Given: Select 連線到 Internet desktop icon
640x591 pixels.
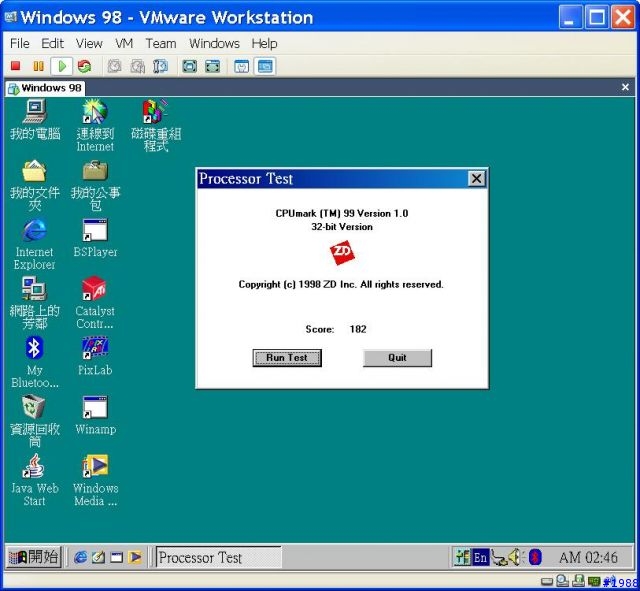Looking at the screenshot, I should pos(95,125).
